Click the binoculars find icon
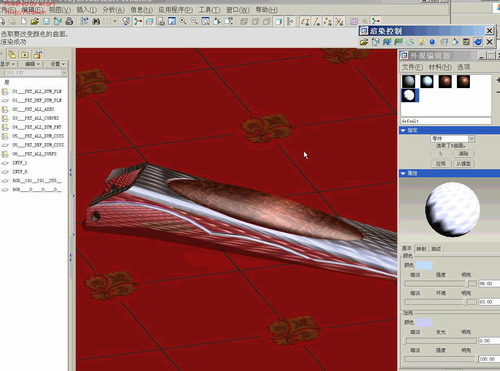The image size is (500, 371). point(96,22)
